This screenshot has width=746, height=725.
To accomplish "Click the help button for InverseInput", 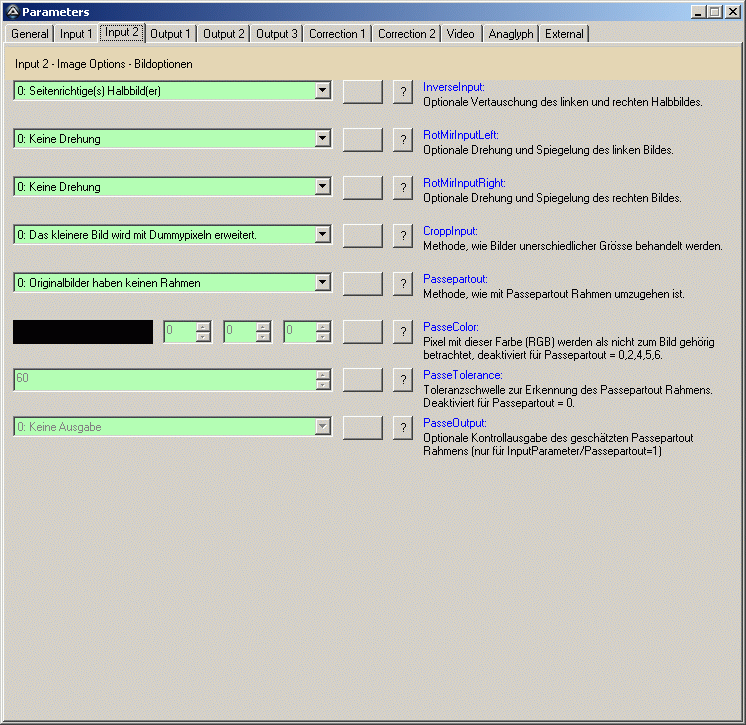I will [402, 92].
